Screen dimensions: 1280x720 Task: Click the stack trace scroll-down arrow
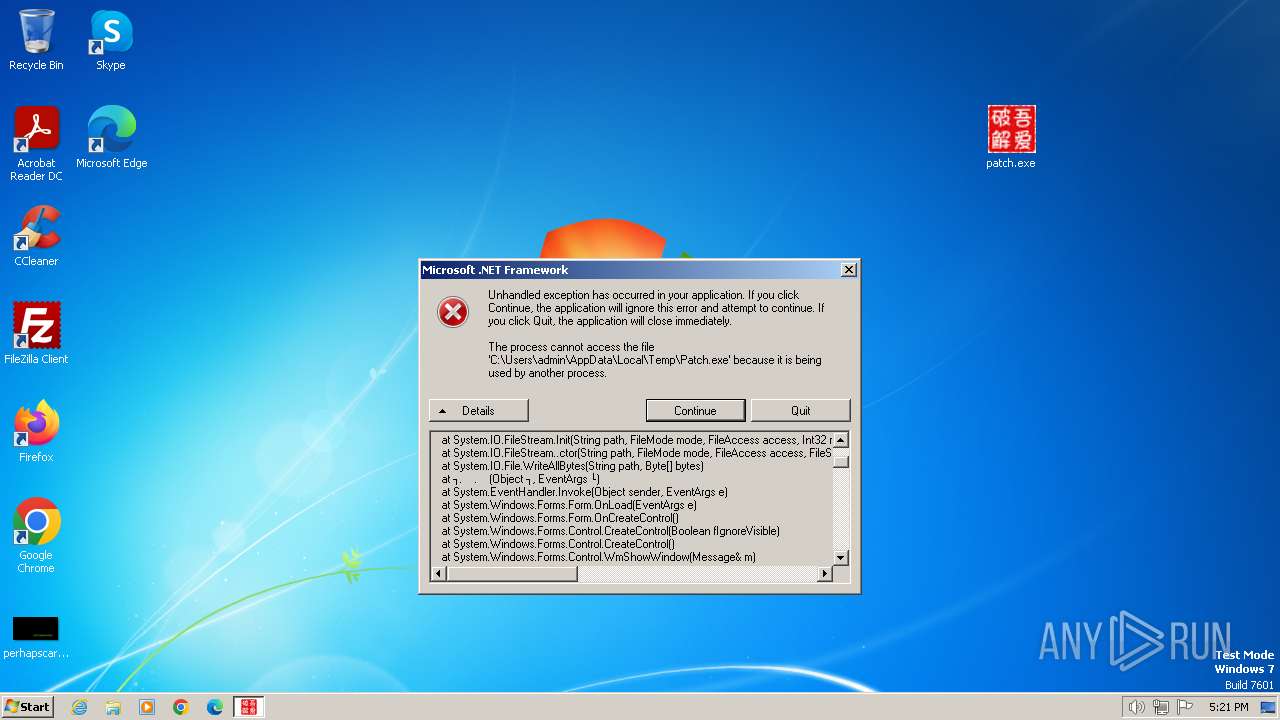pos(841,558)
